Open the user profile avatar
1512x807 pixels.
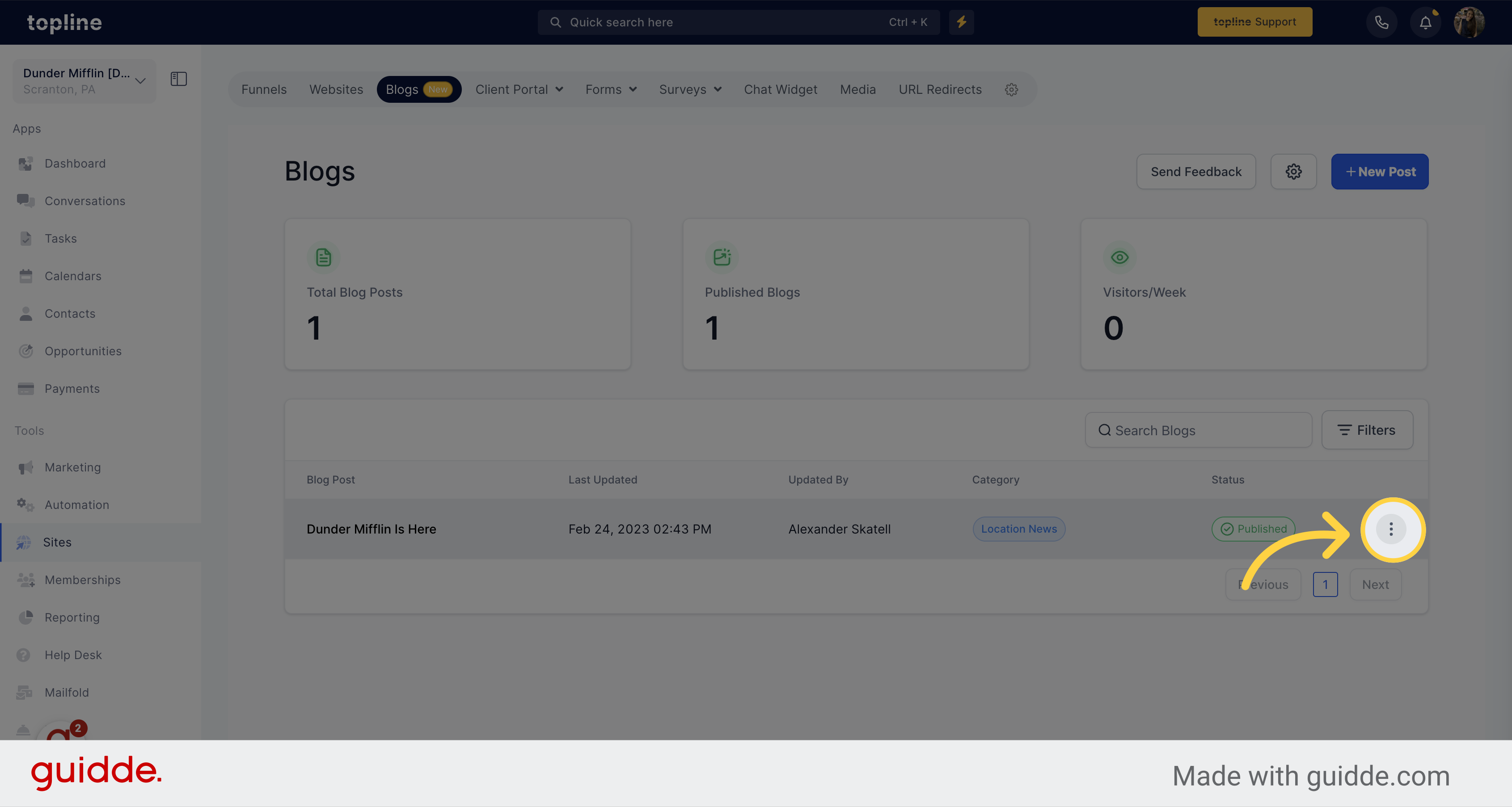coord(1469,22)
